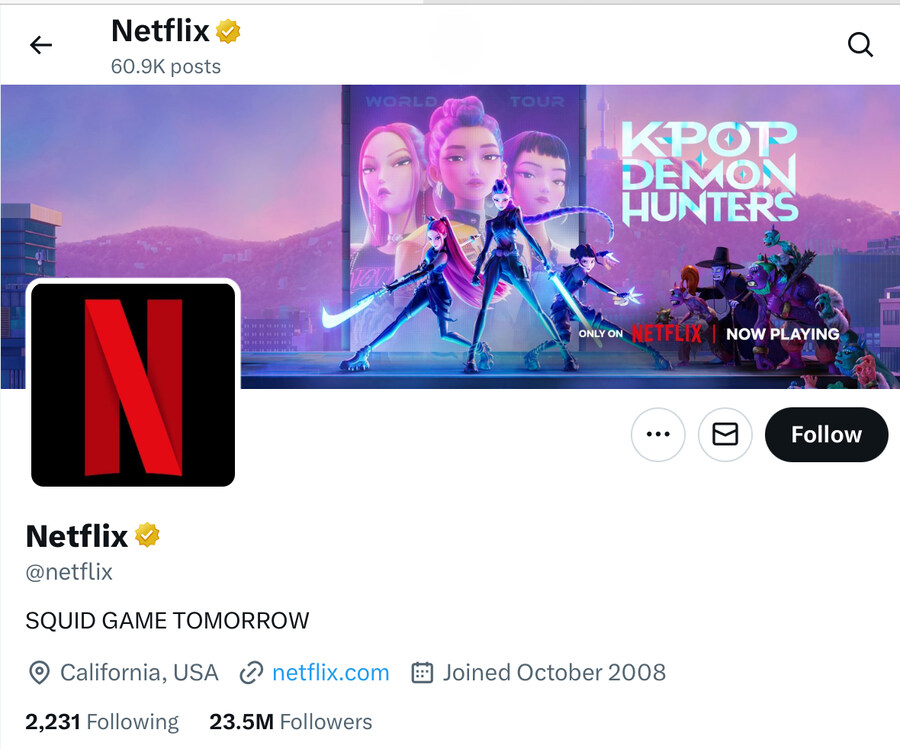View the 23.5M Followers list
The height and width of the screenshot is (749, 900).
coord(290,721)
